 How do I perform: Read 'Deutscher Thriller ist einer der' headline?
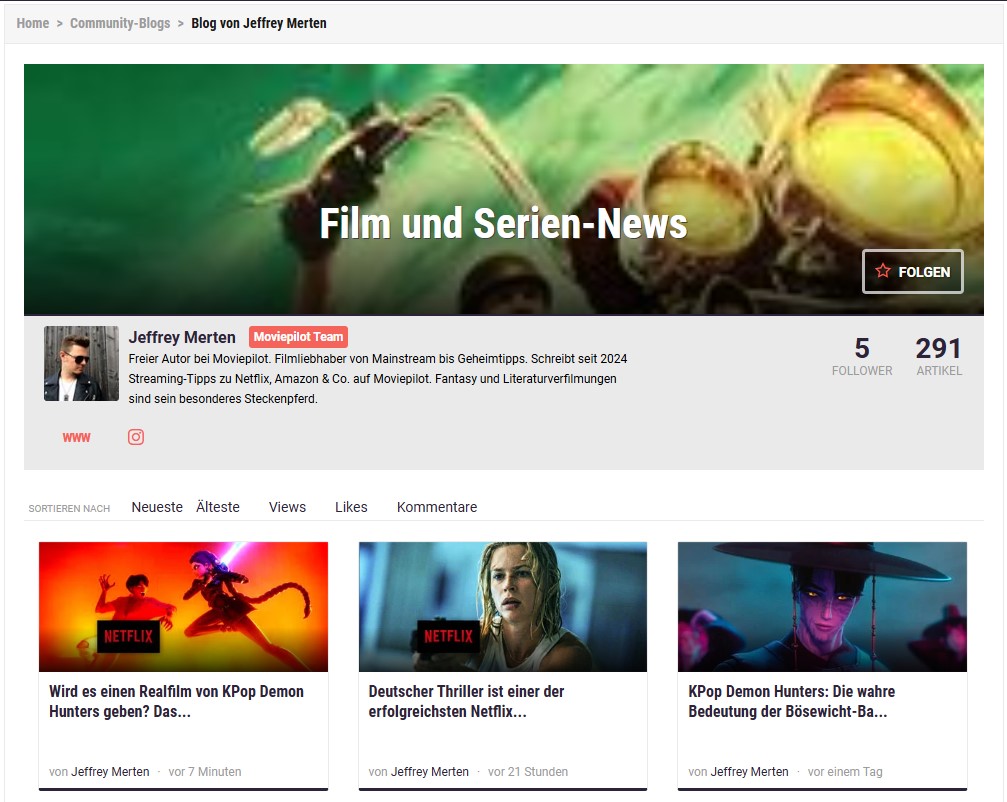click(x=466, y=701)
